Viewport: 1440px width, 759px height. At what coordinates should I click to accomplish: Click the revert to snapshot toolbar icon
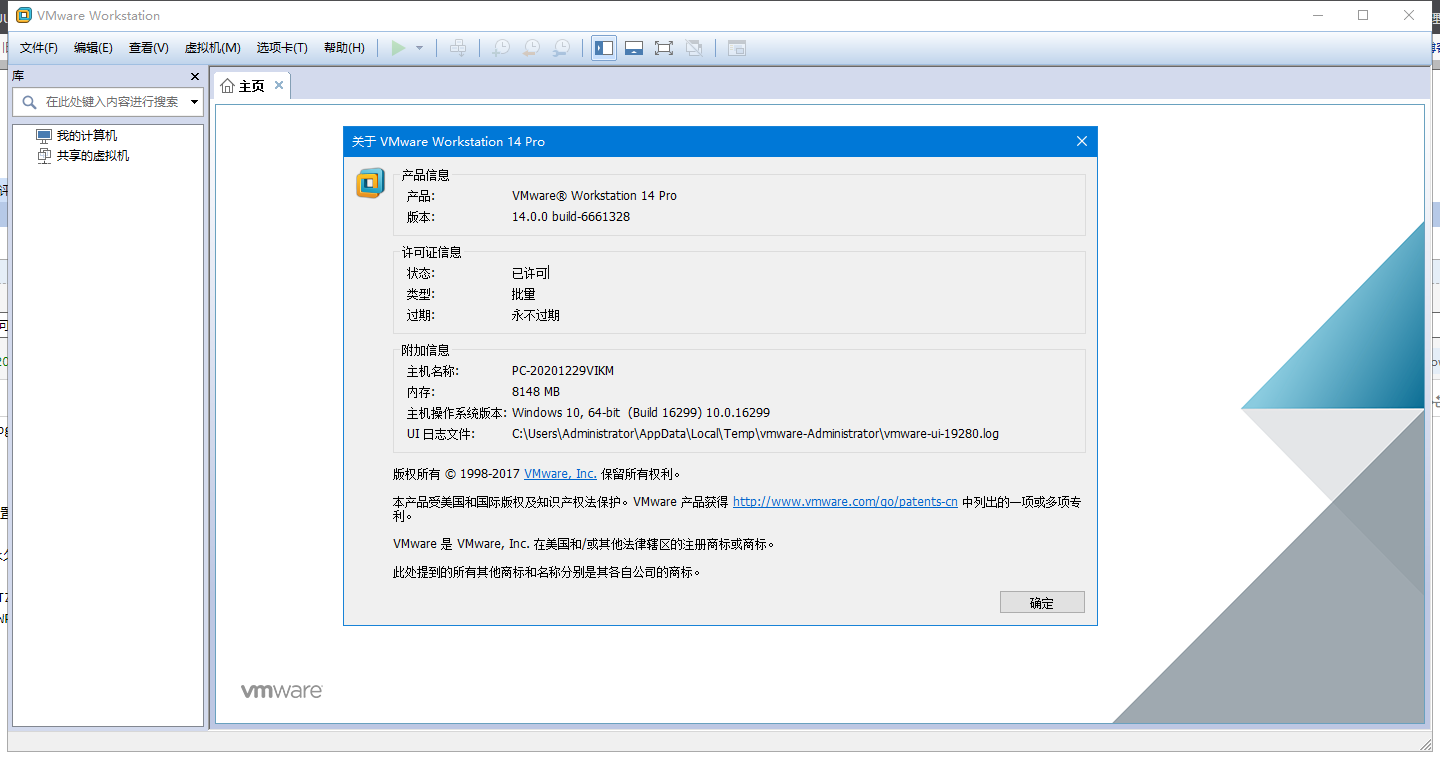pyautogui.click(x=532, y=48)
